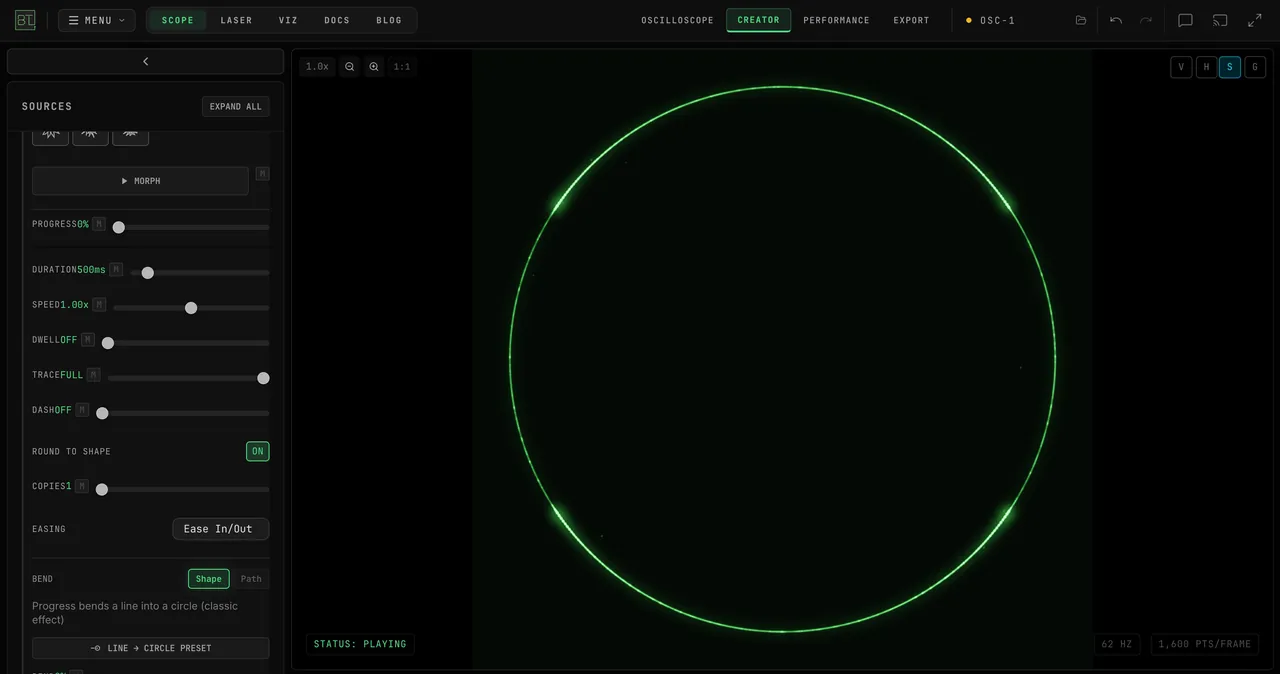Click the M button beside COPIES
This screenshot has width=1280, height=674.
(x=82, y=486)
